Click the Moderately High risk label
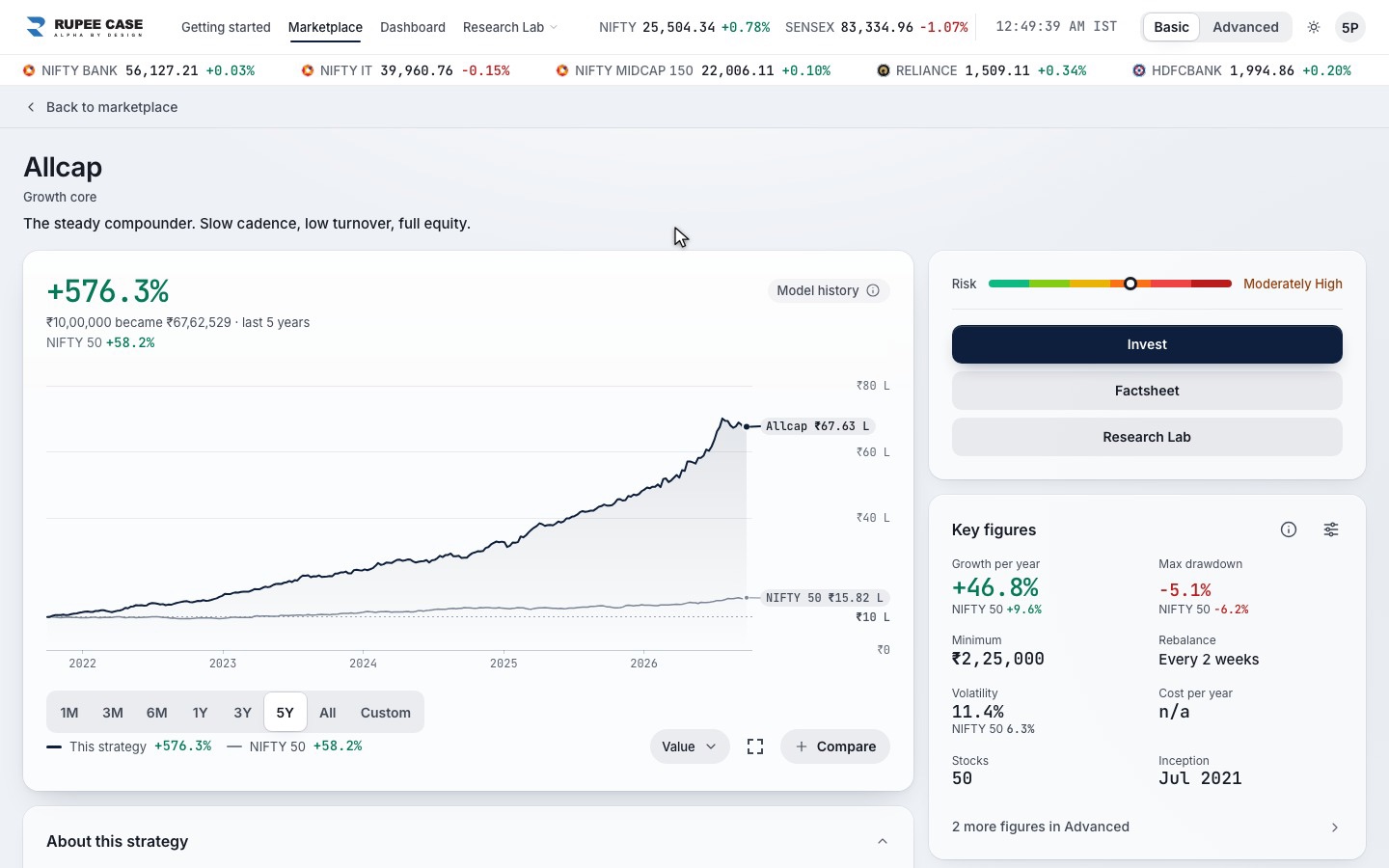Image resolution: width=1389 pixels, height=868 pixels. (x=1293, y=284)
